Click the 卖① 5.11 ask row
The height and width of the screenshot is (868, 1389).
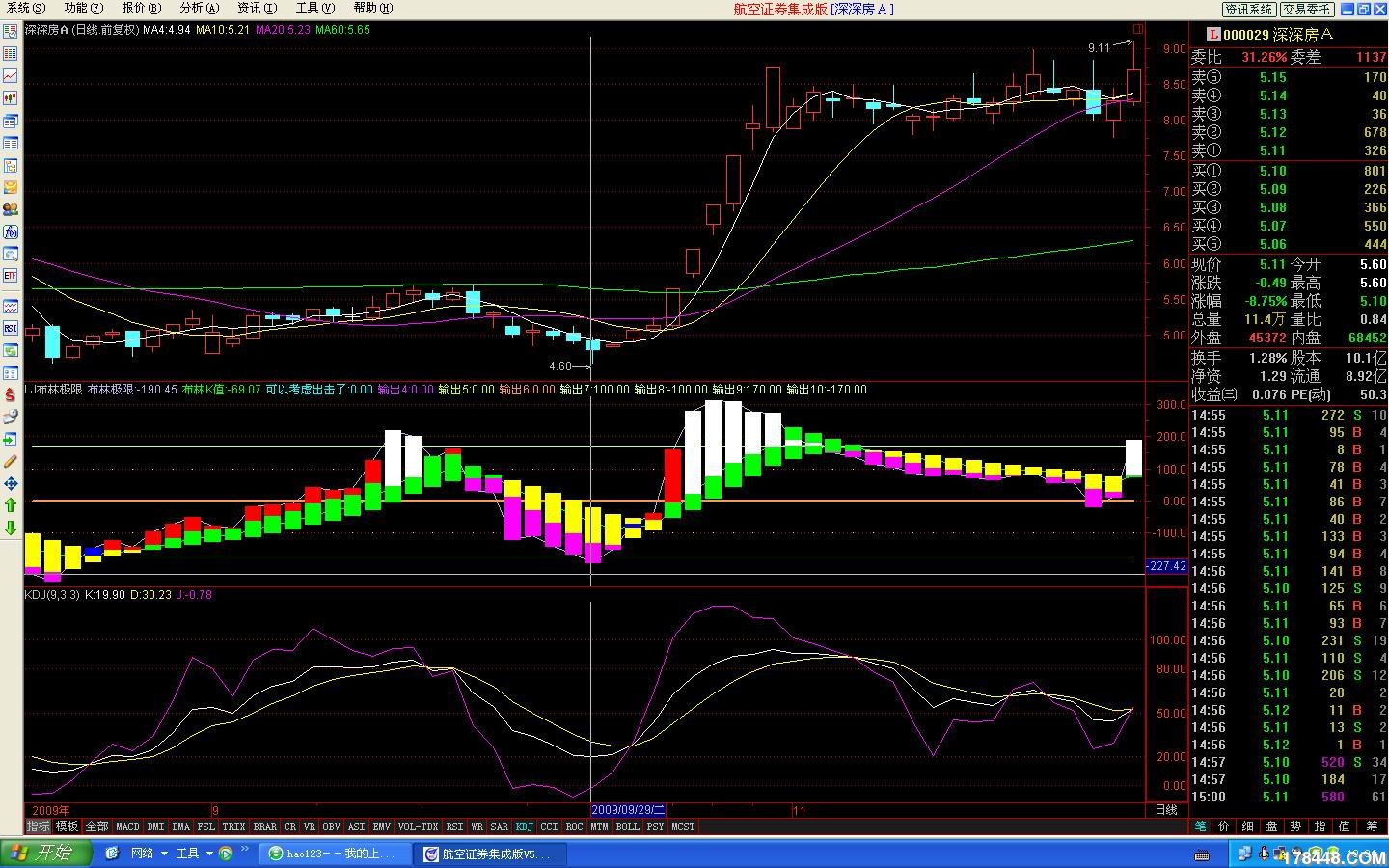point(1289,150)
